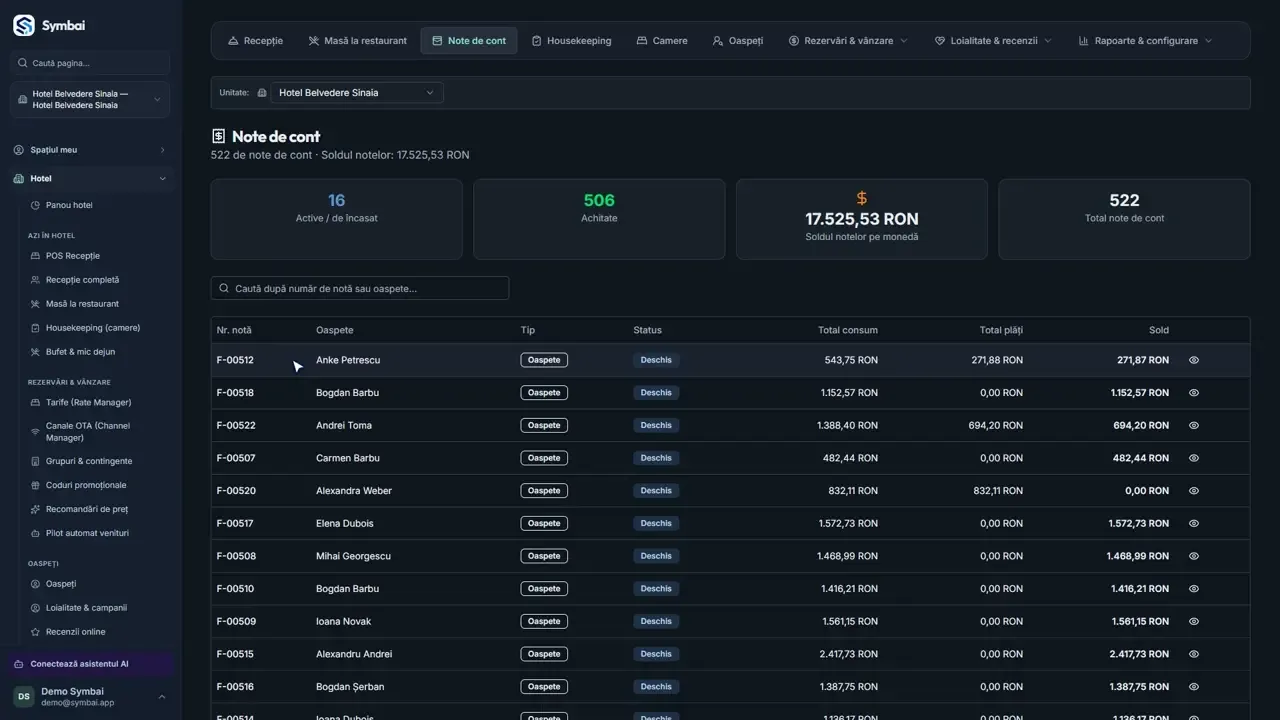Screen dimensions: 1280x720
Task: Click the Symbai logo icon
Action: click(x=23, y=25)
